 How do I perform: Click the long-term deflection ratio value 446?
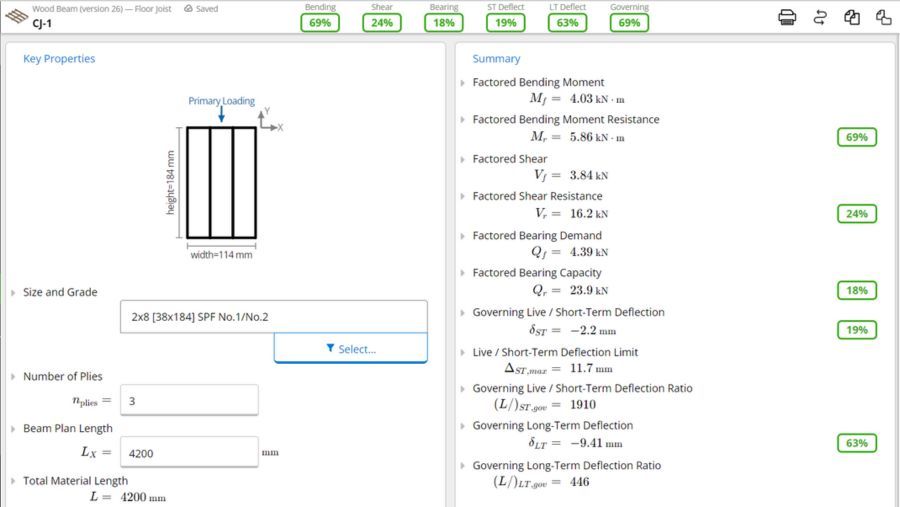[580, 482]
